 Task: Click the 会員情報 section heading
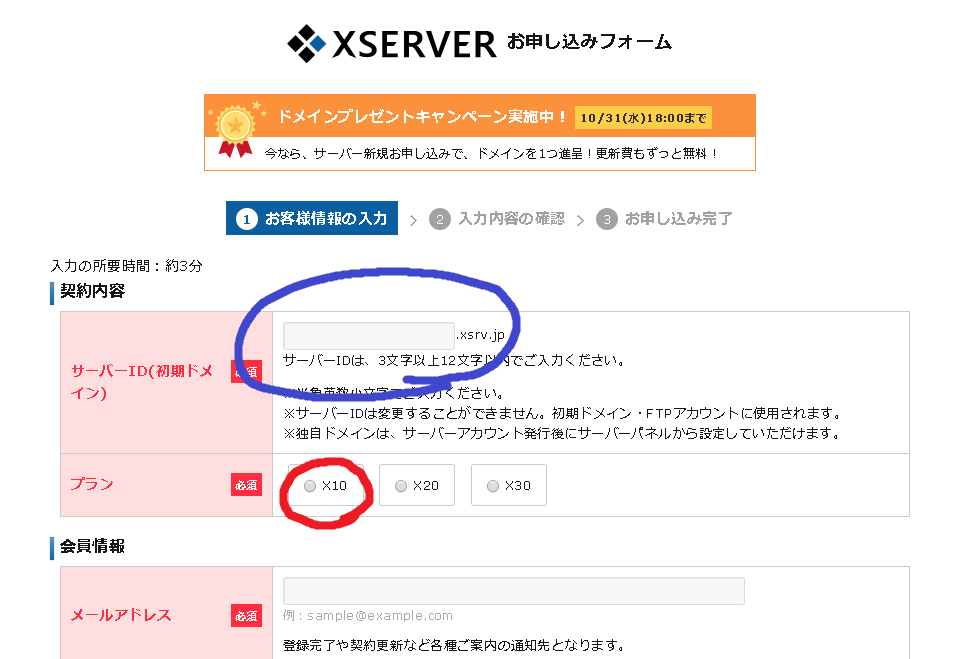click(x=92, y=546)
